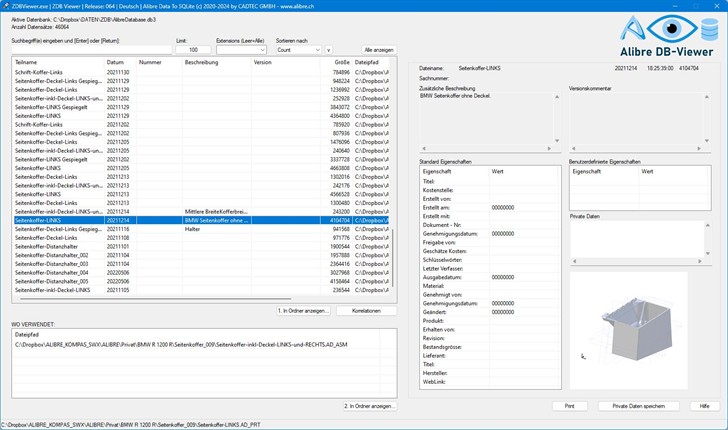The width and height of the screenshot is (728, 430).
Task: Click the small 'v' sort direction button
Action: tap(328, 50)
